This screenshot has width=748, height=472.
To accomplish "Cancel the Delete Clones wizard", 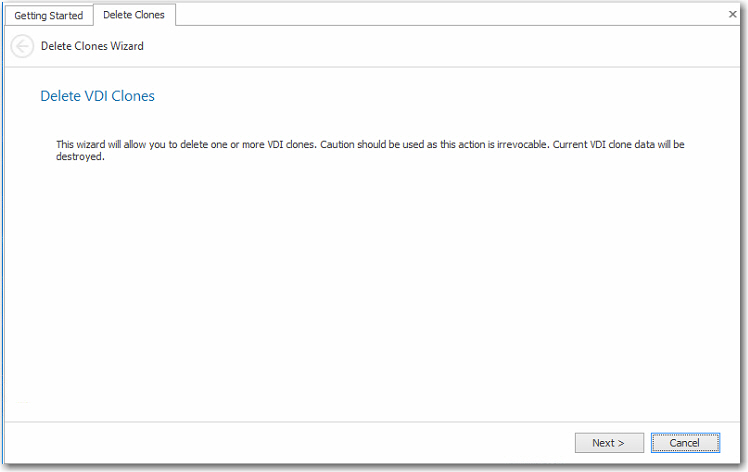I will click(x=685, y=443).
